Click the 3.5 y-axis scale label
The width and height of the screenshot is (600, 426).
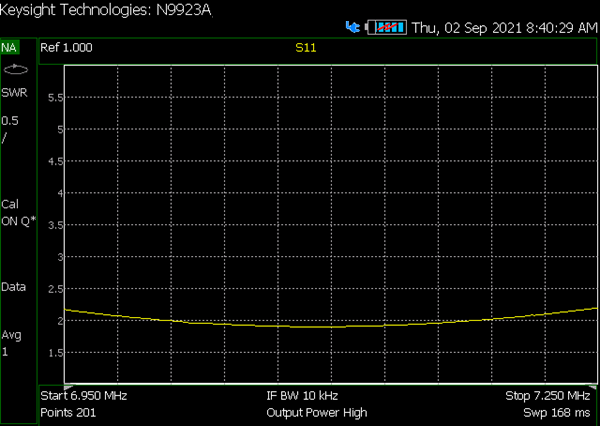(x=55, y=225)
